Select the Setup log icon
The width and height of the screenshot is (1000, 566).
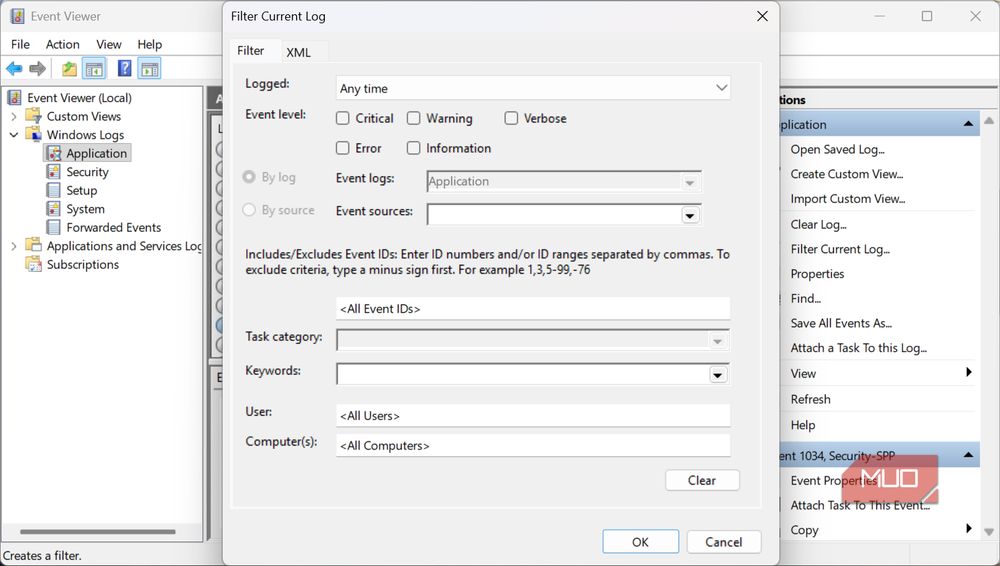point(54,190)
